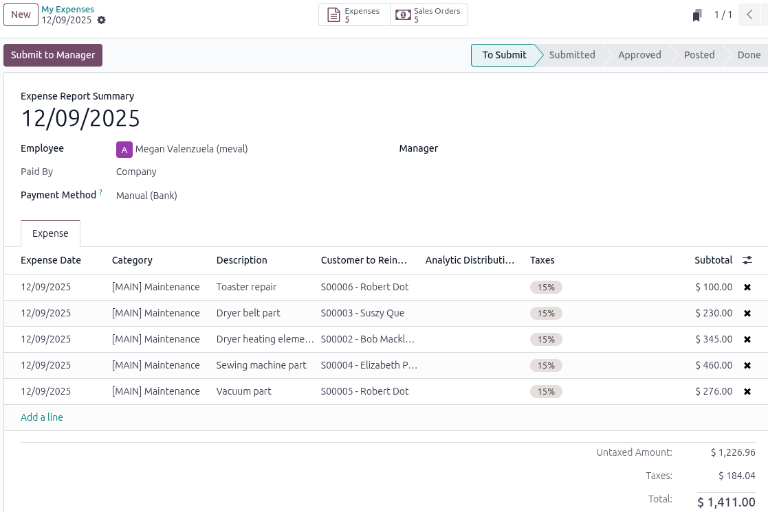Image resolution: width=768 pixels, height=512 pixels.
Task: Remove the Dryer belt part line
Action: [747, 313]
